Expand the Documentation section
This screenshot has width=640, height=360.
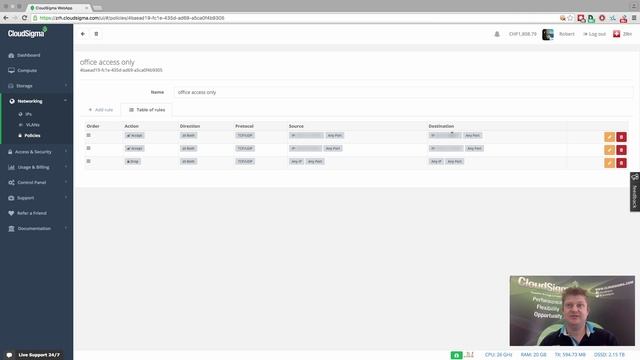tap(34, 229)
